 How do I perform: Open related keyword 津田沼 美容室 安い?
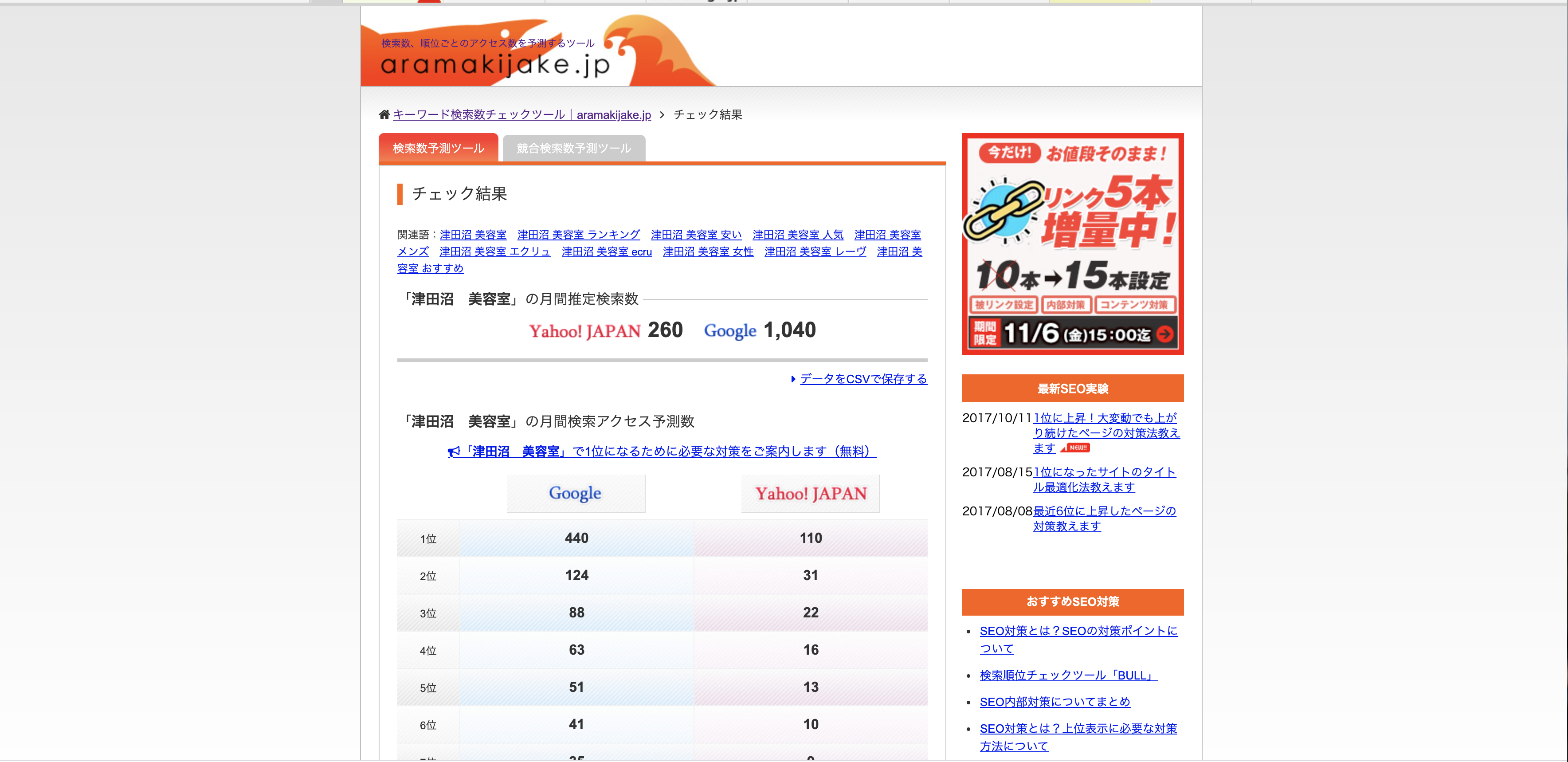[696, 234]
